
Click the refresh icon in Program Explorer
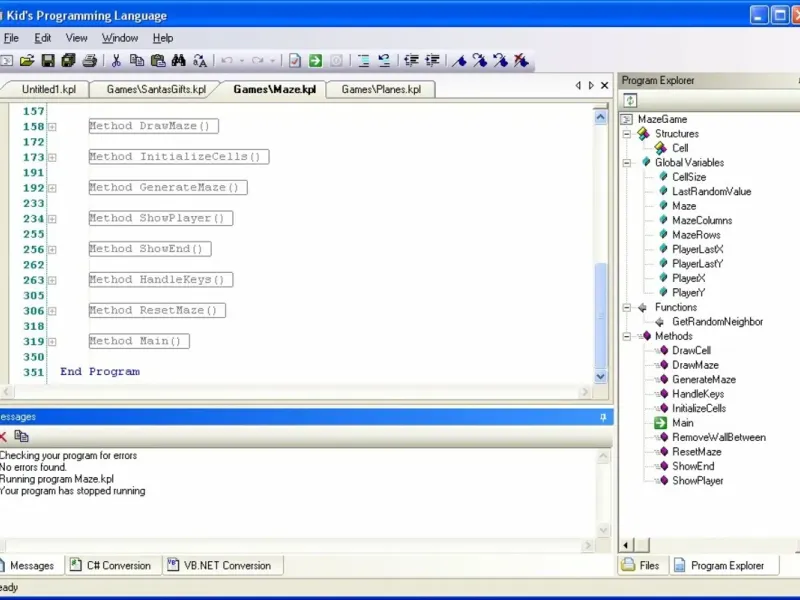click(x=630, y=101)
